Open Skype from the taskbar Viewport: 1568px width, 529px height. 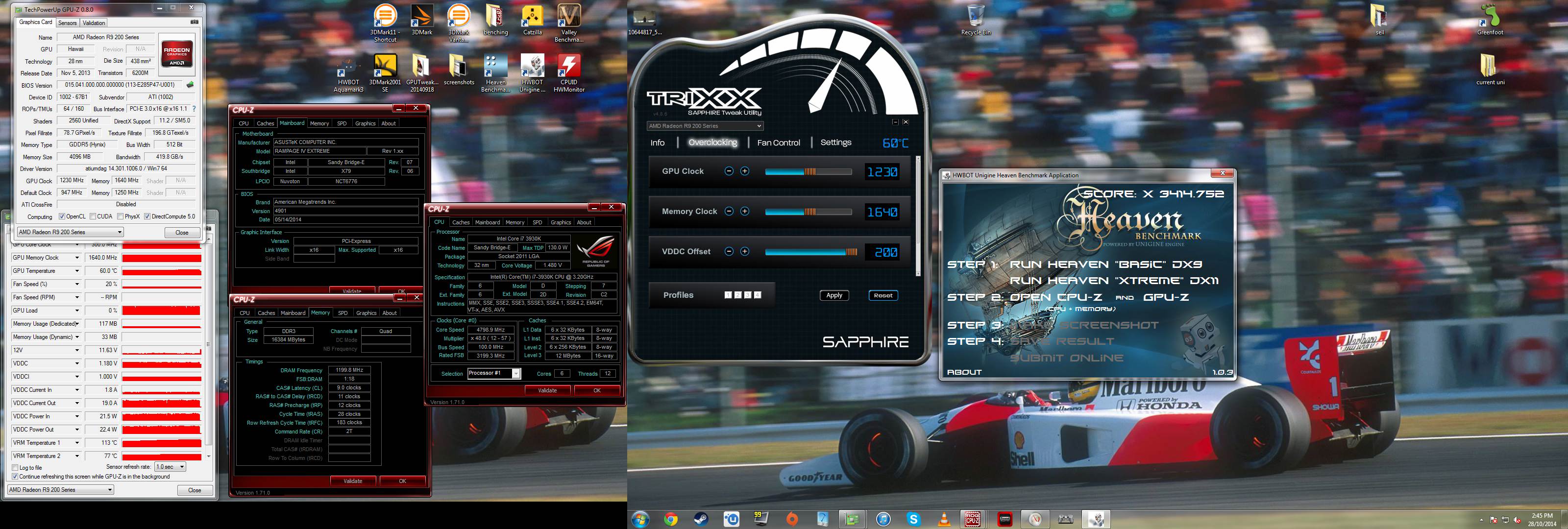tap(913, 519)
